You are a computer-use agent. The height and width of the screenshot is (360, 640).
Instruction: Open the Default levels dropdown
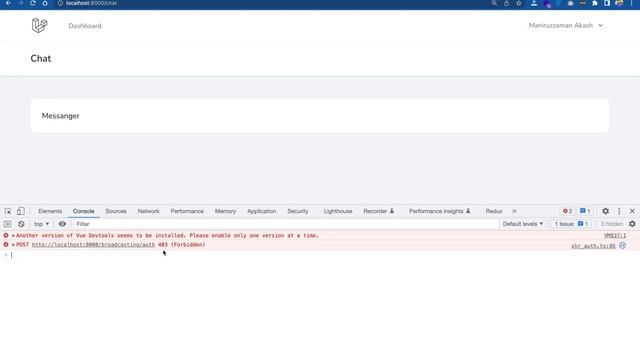click(523, 224)
